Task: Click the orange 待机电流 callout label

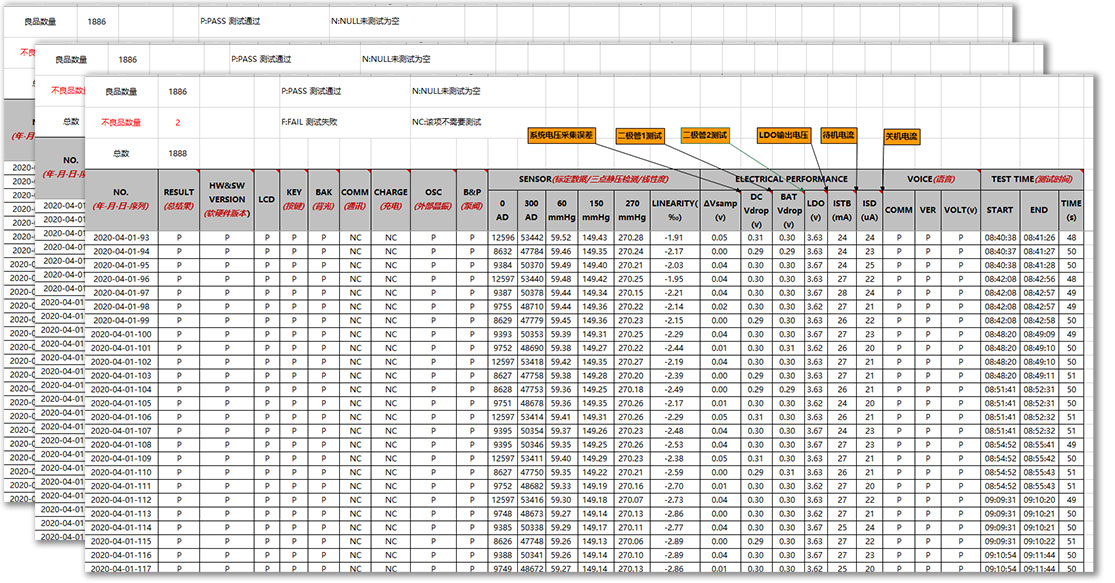Action: (838, 134)
